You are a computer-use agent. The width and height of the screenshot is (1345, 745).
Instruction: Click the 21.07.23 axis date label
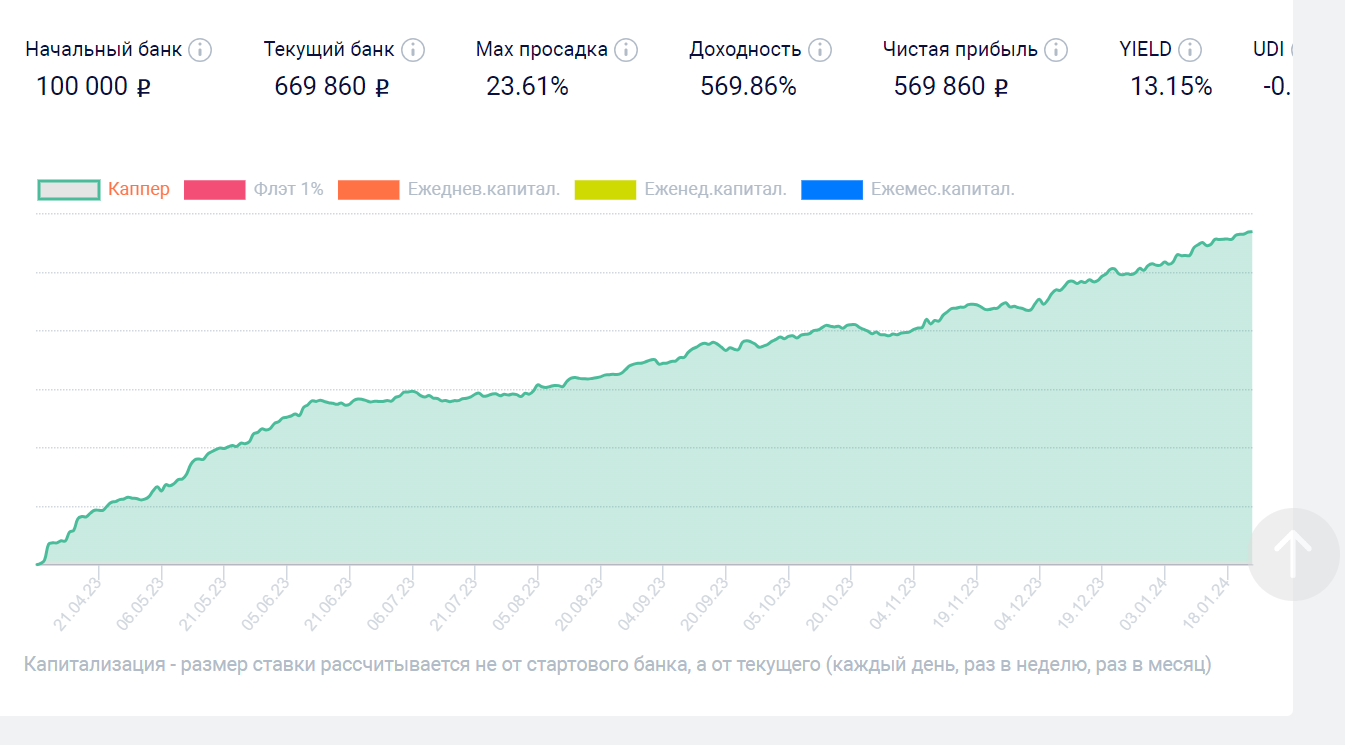click(x=453, y=602)
